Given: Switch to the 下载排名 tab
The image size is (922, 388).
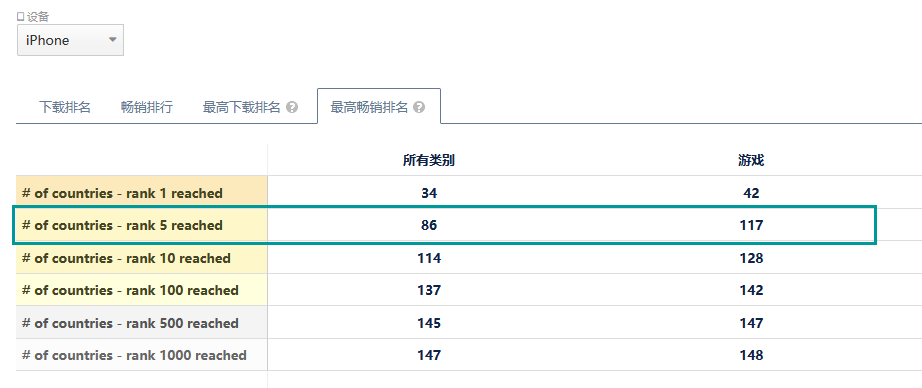Looking at the screenshot, I should point(65,107).
